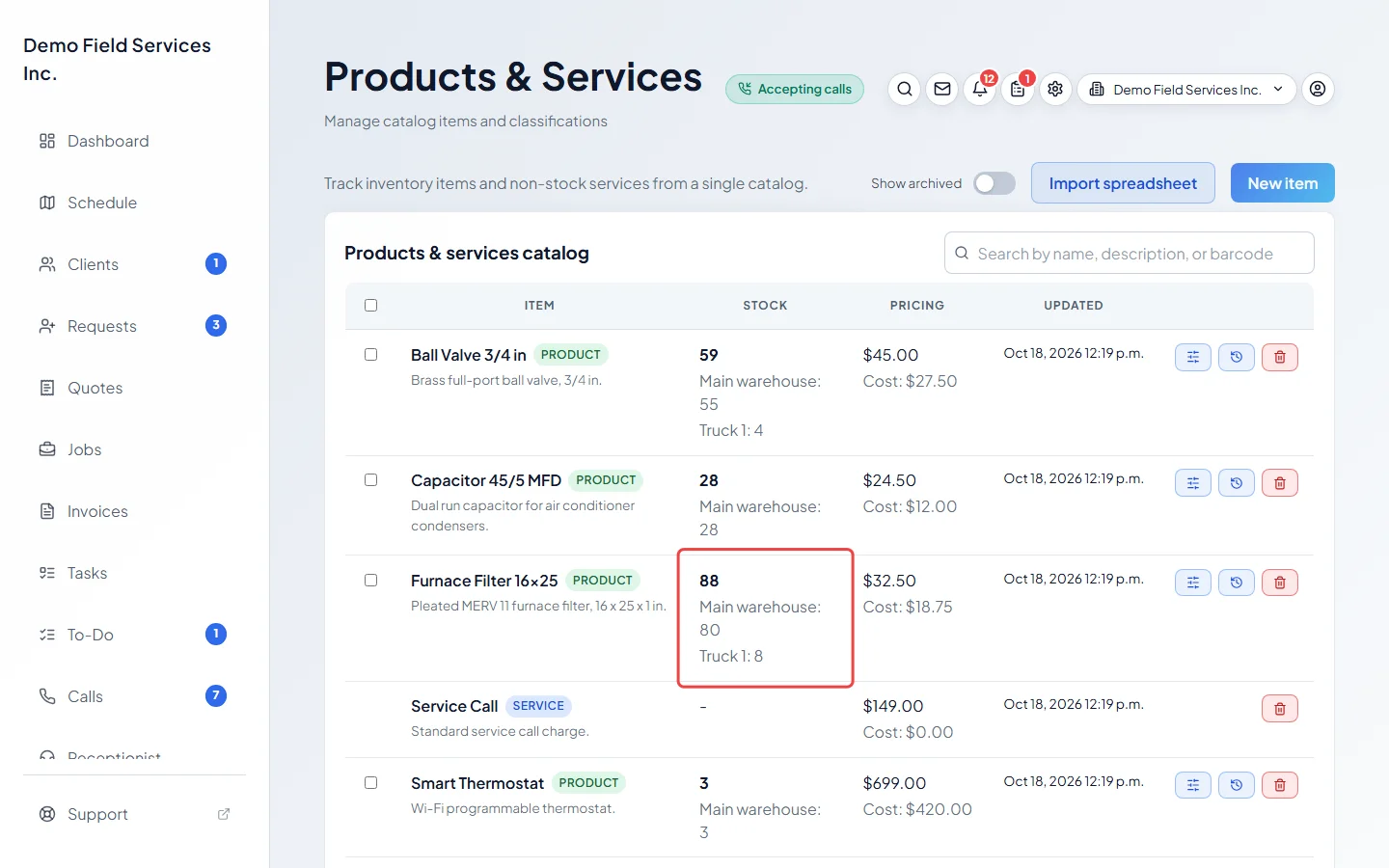Select the Smart Thermostat checkbox
Image resolution: width=1389 pixels, height=868 pixels.
click(370, 783)
